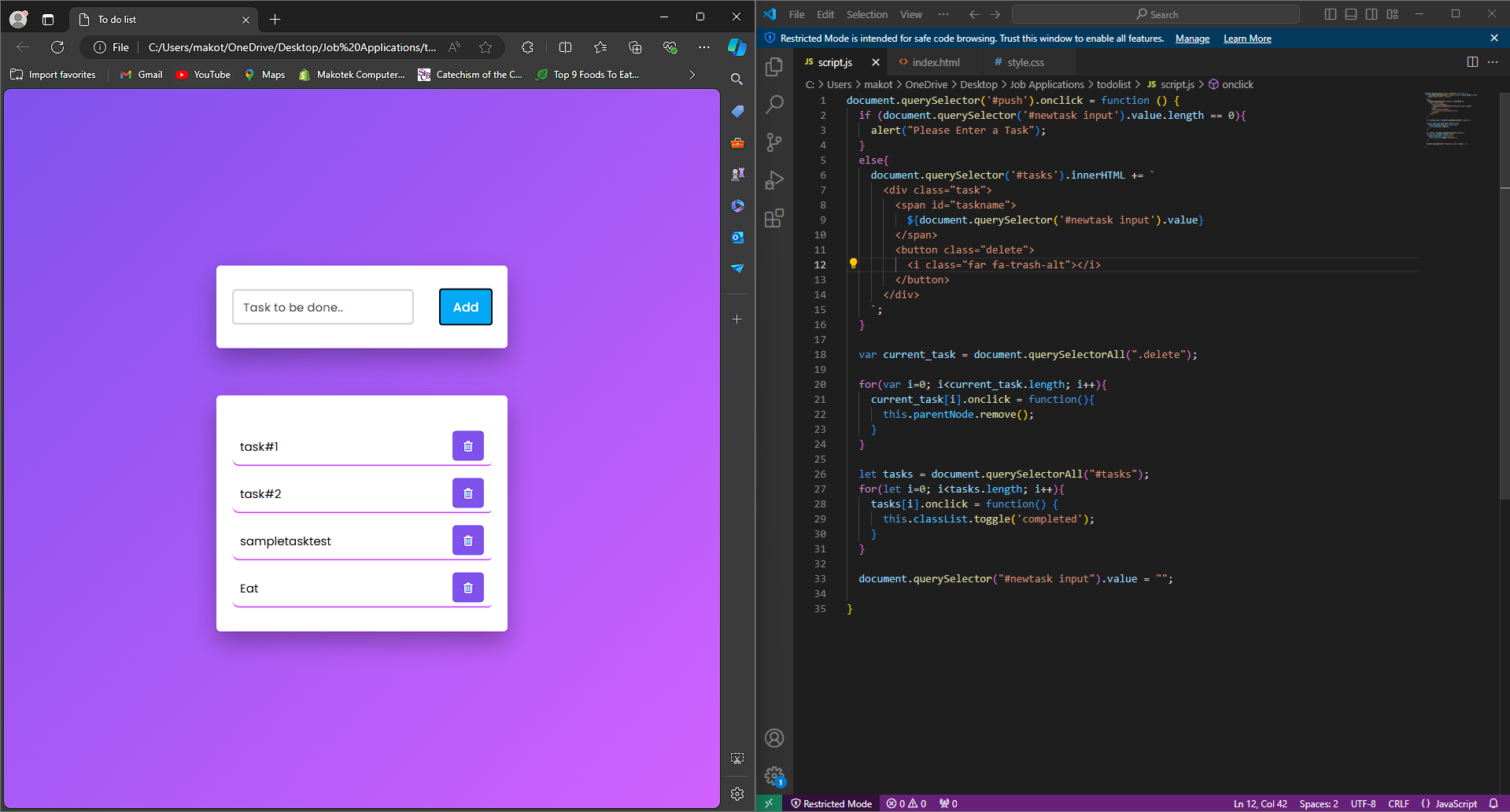1510x812 pixels.
Task: Click the lightbulb code action icon
Action: (x=853, y=264)
